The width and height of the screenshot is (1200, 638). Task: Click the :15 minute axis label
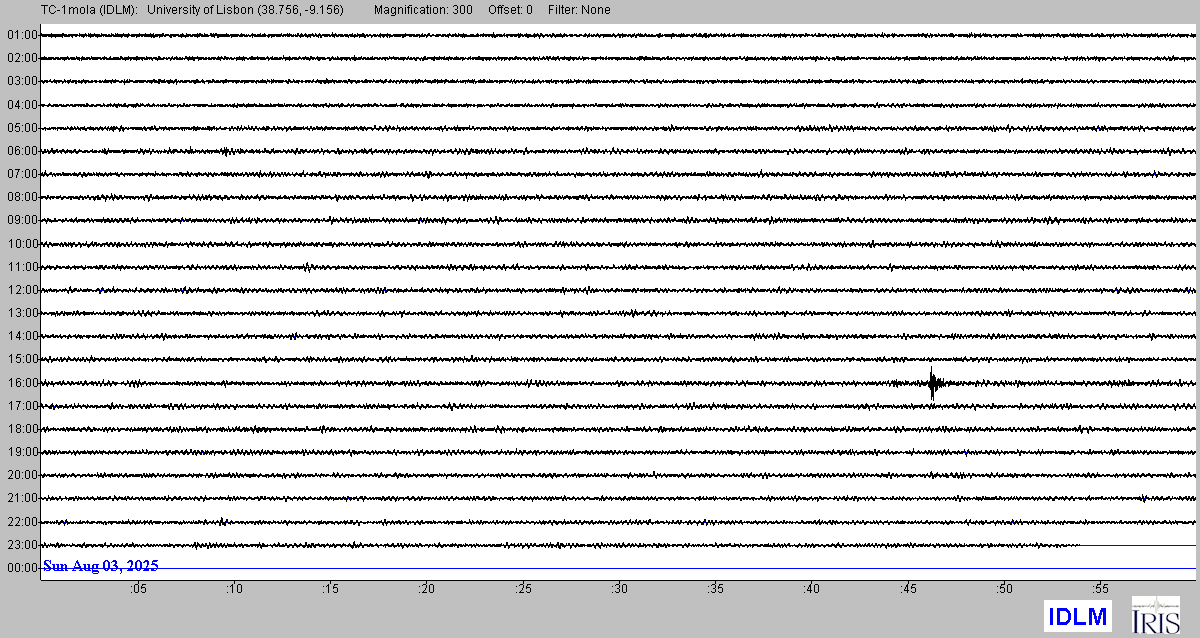(330, 591)
